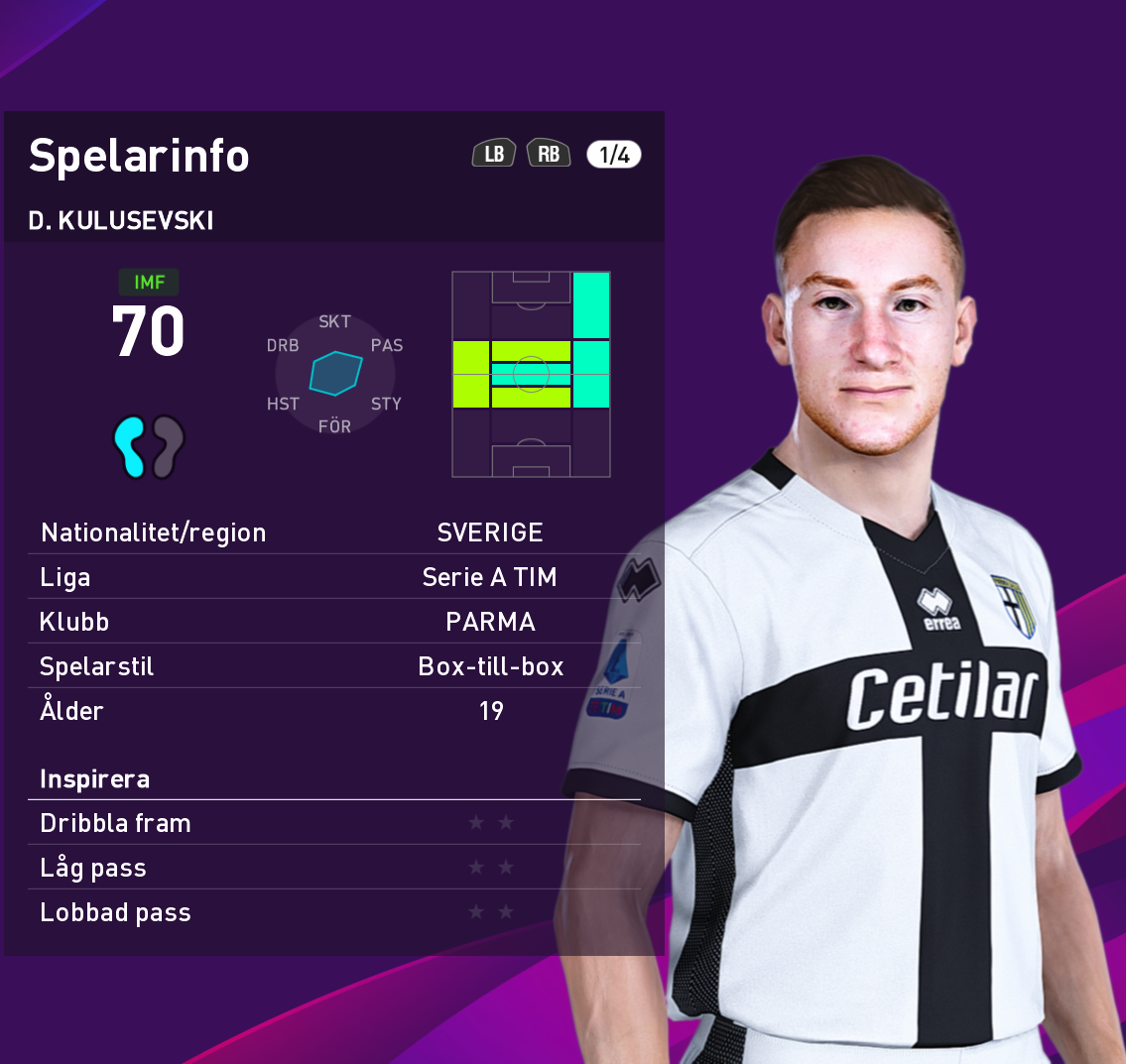The width and height of the screenshot is (1126, 1064).
Task: Click the RB shoulder button icon
Action: (x=549, y=154)
